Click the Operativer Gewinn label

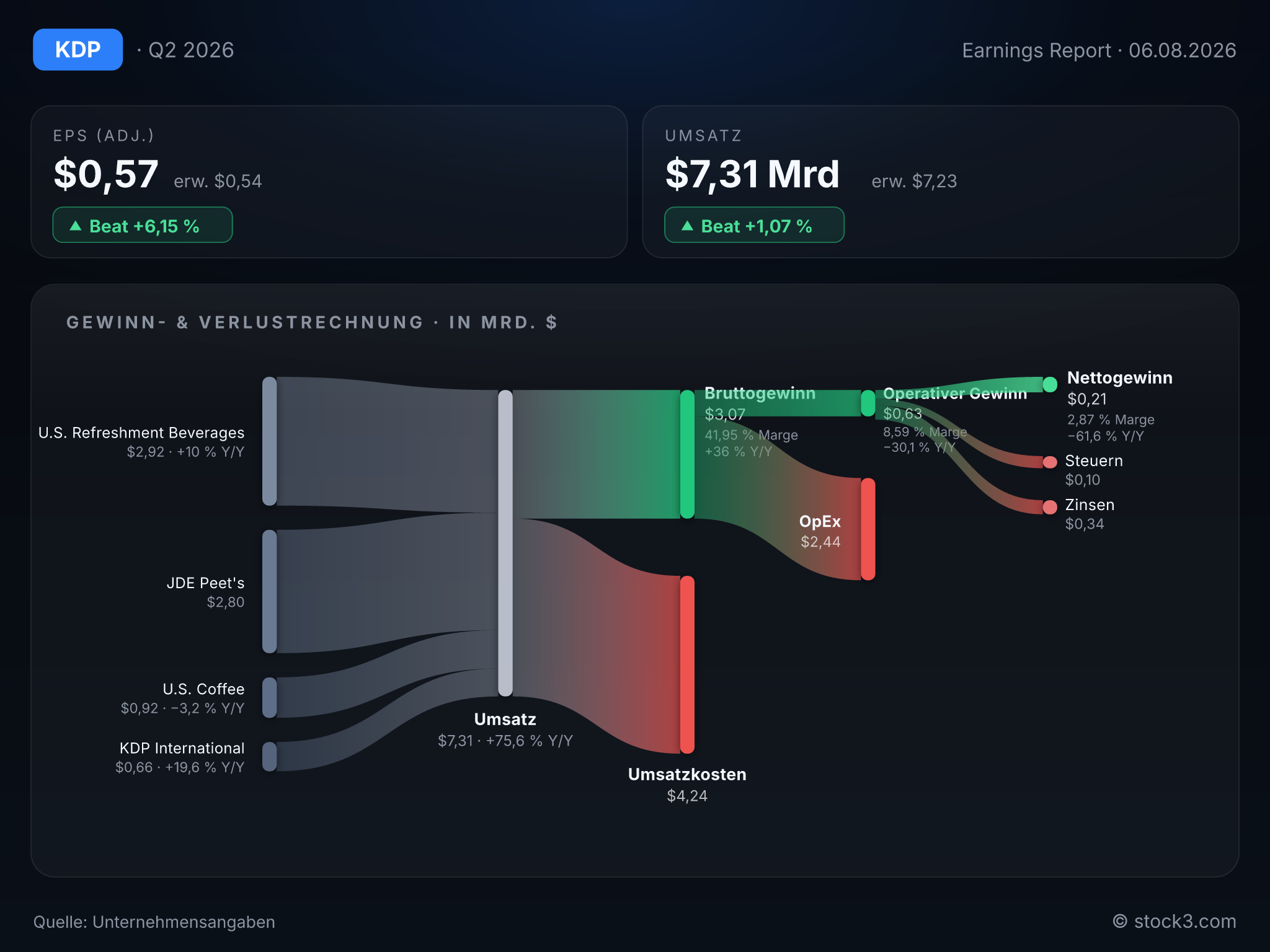click(x=955, y=394)
